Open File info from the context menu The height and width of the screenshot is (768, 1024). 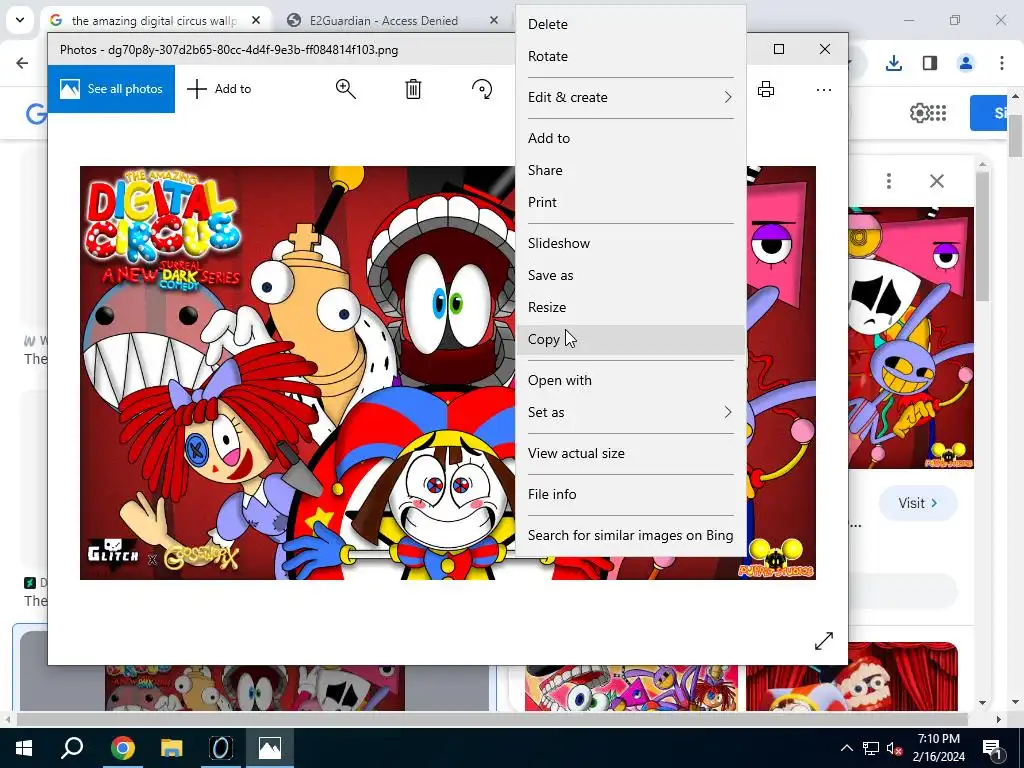631,494
